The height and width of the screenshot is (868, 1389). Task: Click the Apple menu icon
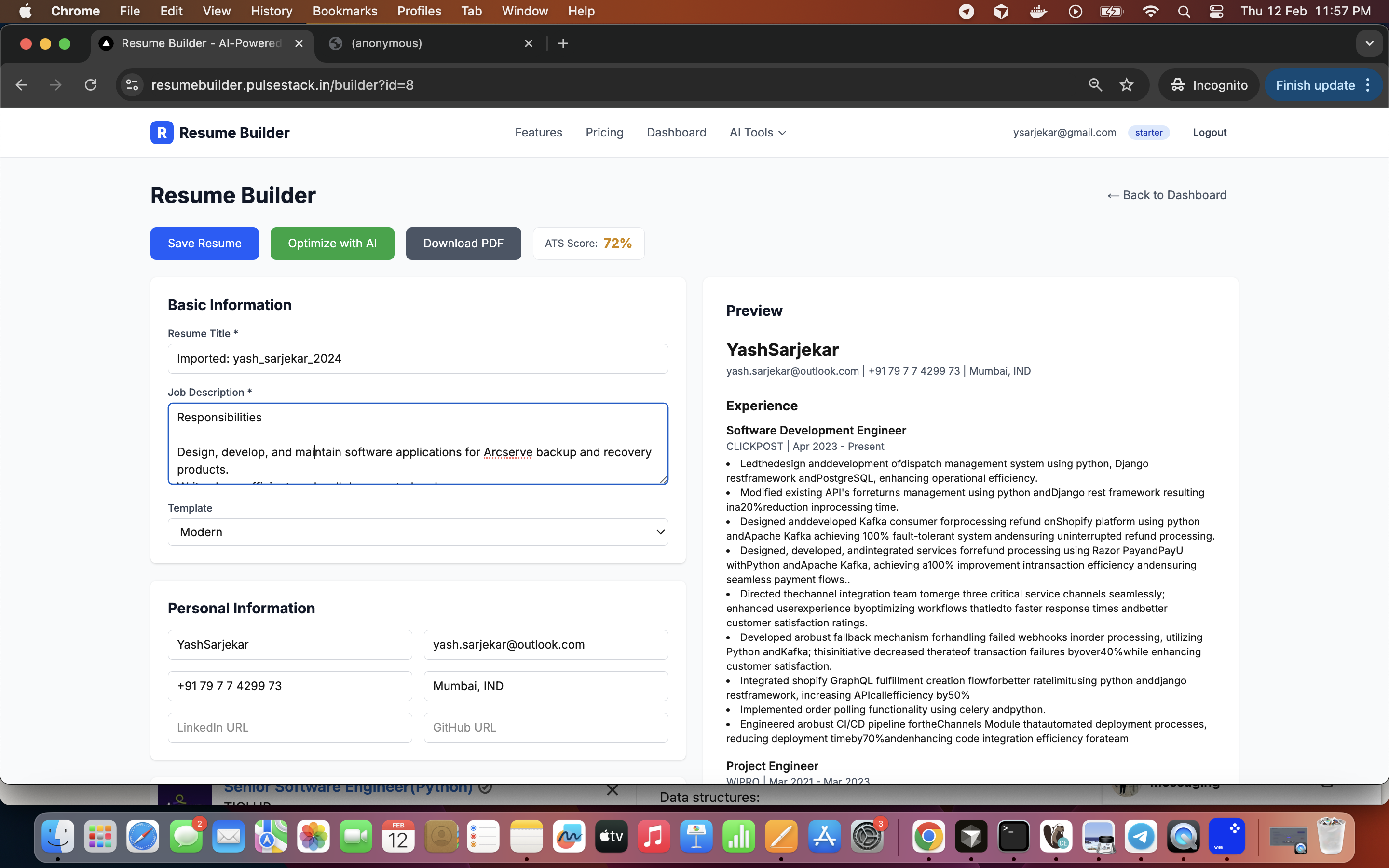coord(25,11)
